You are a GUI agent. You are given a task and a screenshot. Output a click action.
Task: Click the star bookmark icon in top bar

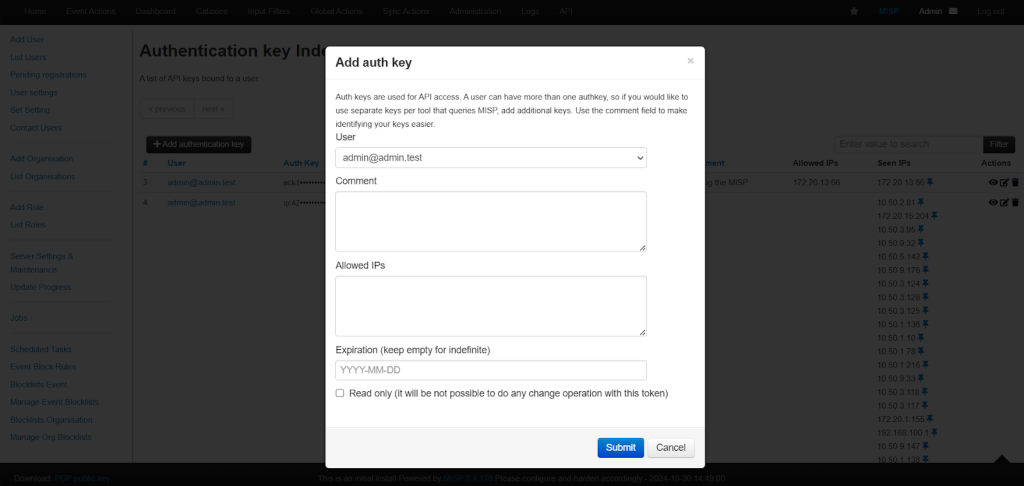pos(854,11)
